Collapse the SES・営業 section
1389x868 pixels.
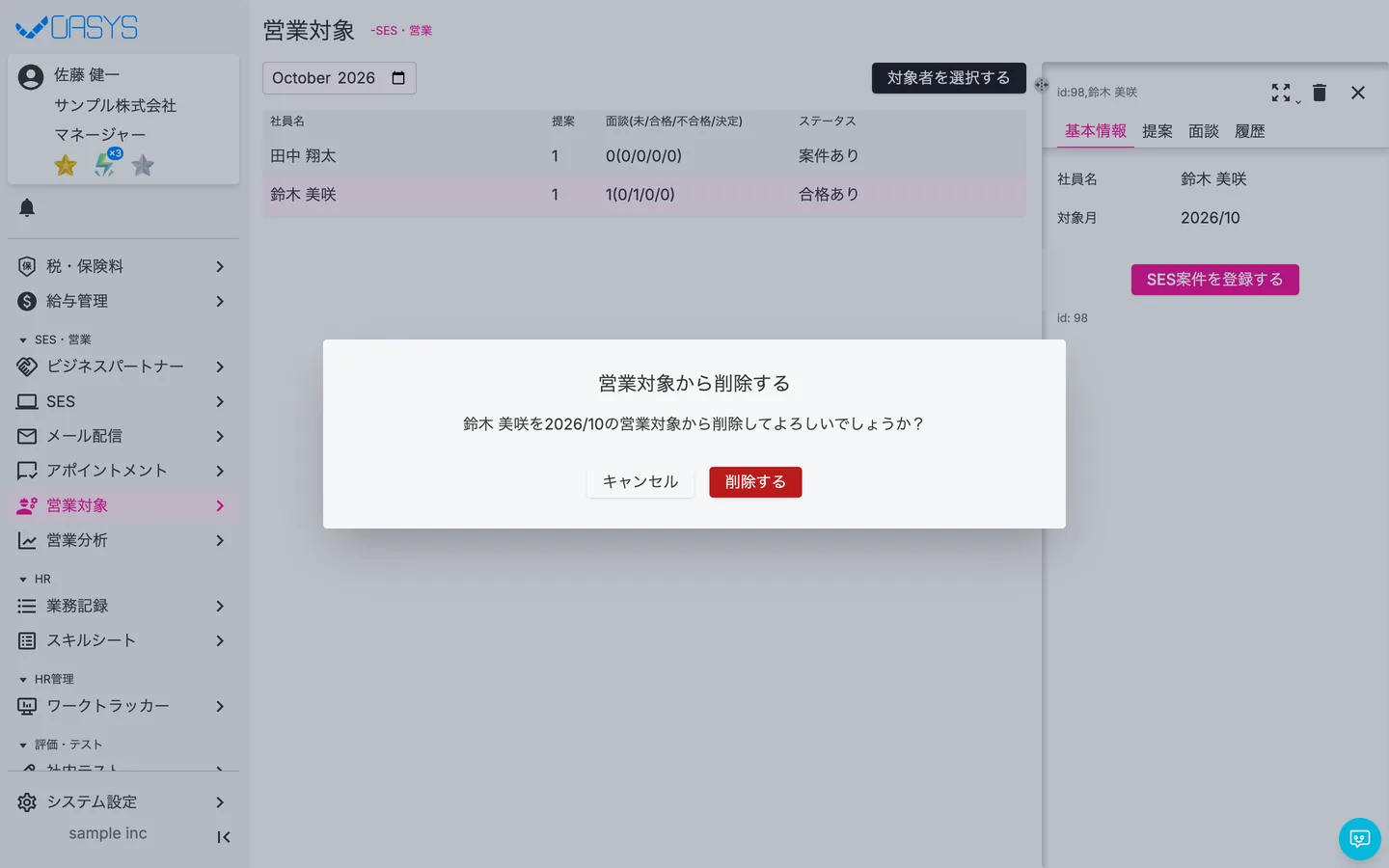click(55, 339)
